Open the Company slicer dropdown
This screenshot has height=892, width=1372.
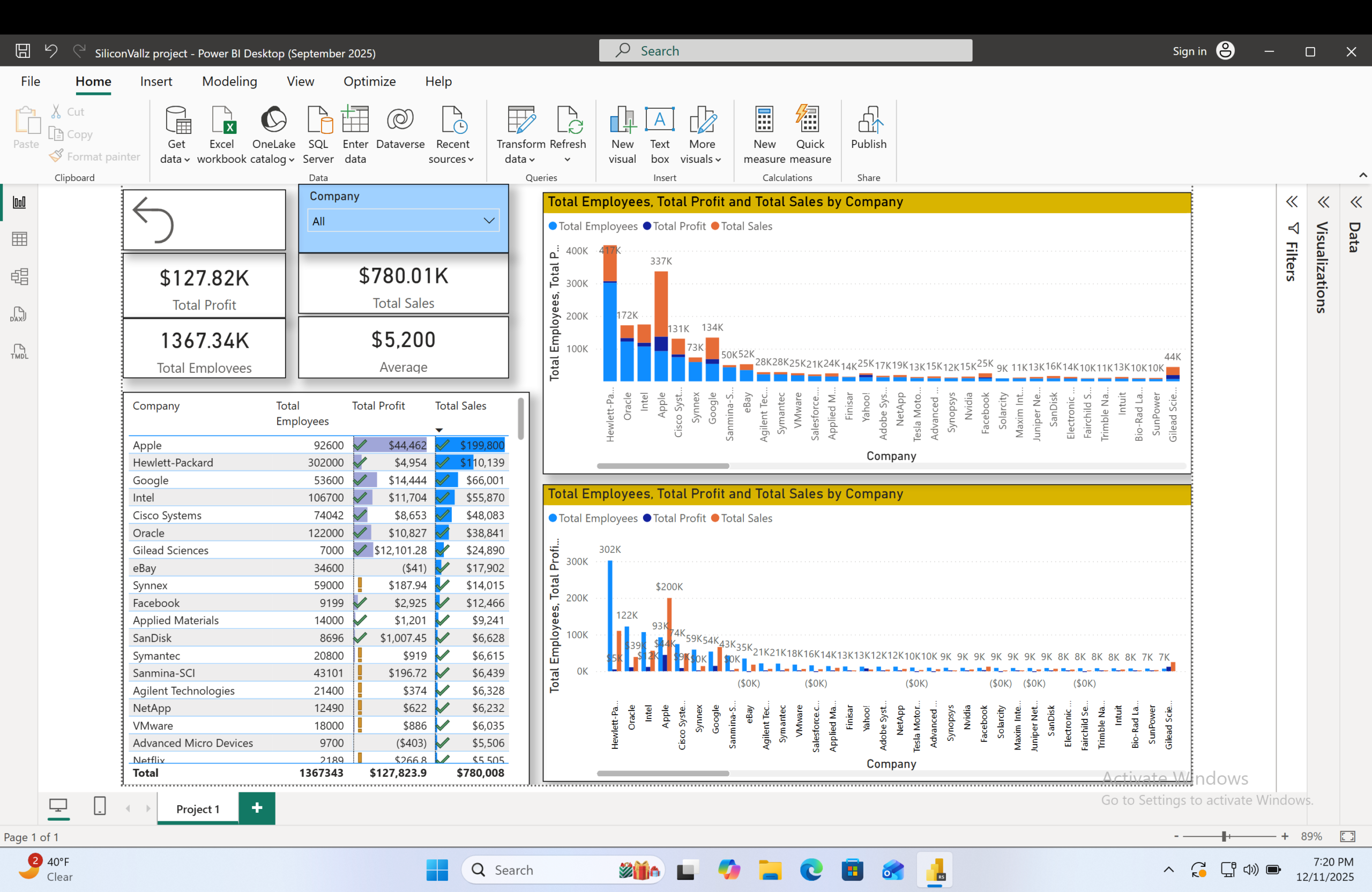[489, 221]
